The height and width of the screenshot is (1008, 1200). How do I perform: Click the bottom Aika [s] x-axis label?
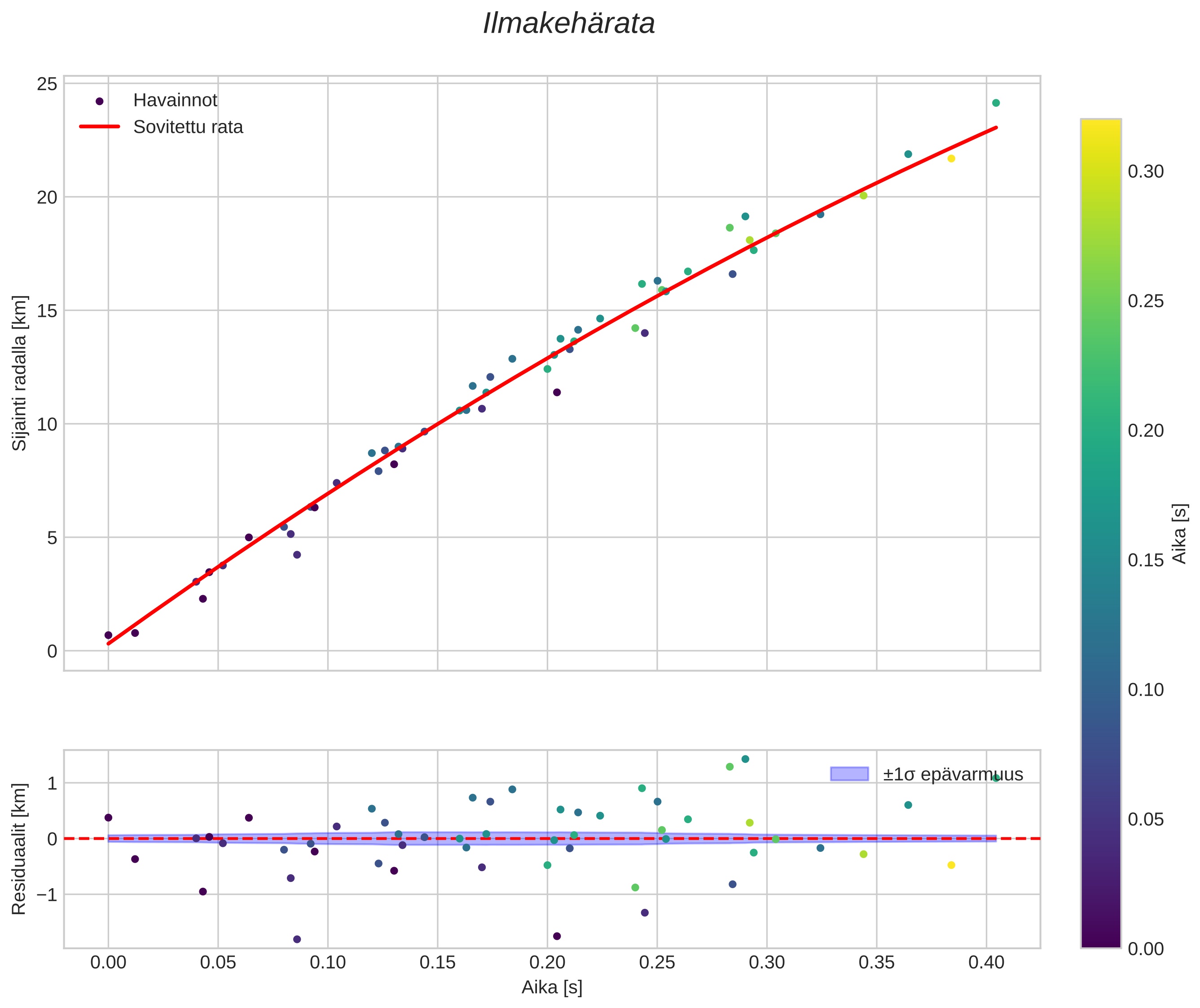(552, 987)
